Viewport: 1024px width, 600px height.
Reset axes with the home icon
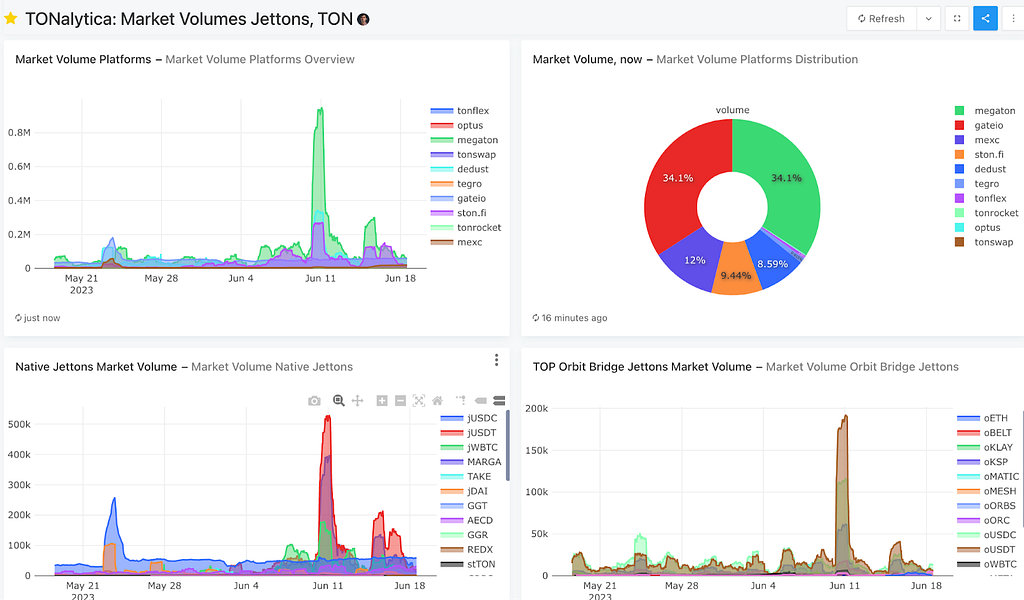pos(438,400)
